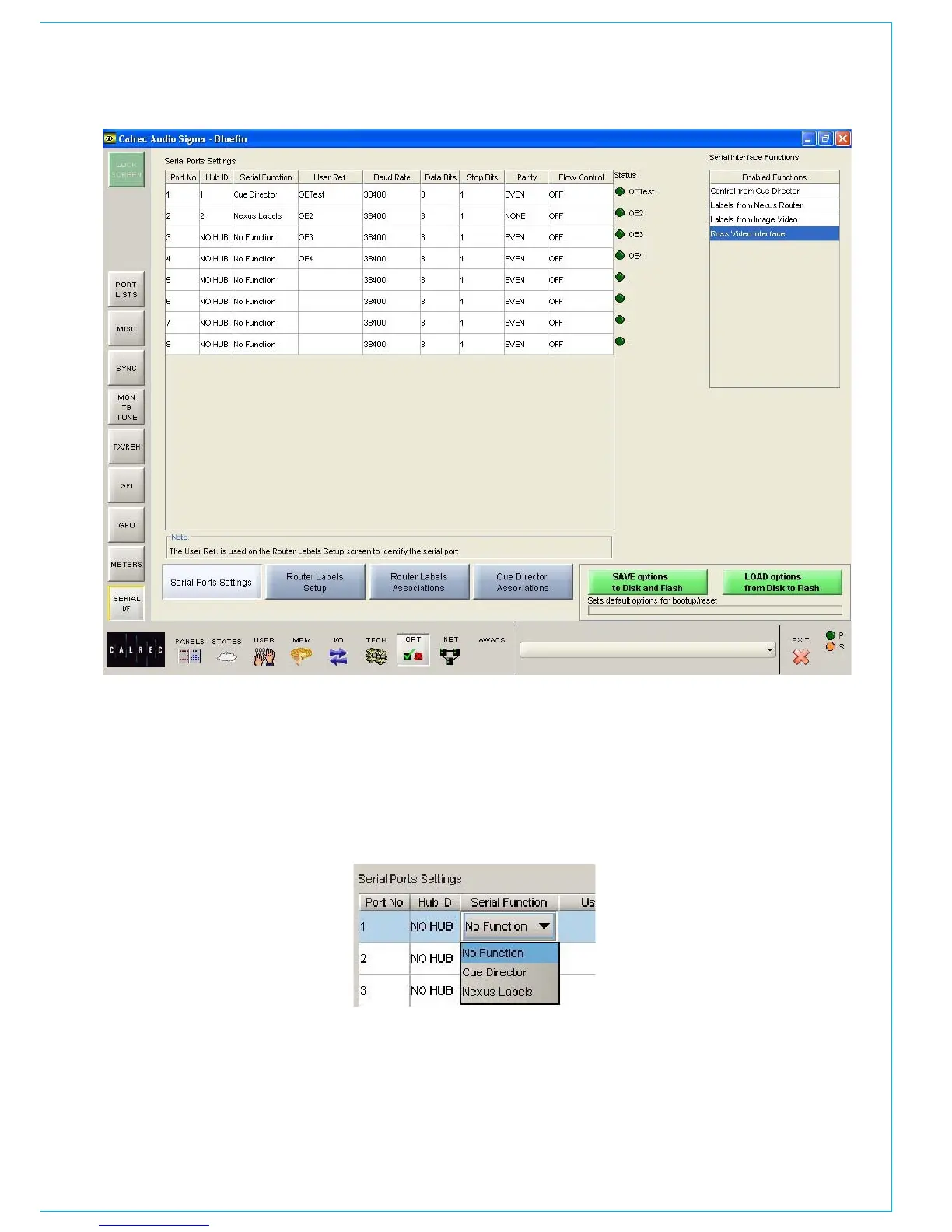
Task: Click the Parity column header
Action: pos(526,177)
